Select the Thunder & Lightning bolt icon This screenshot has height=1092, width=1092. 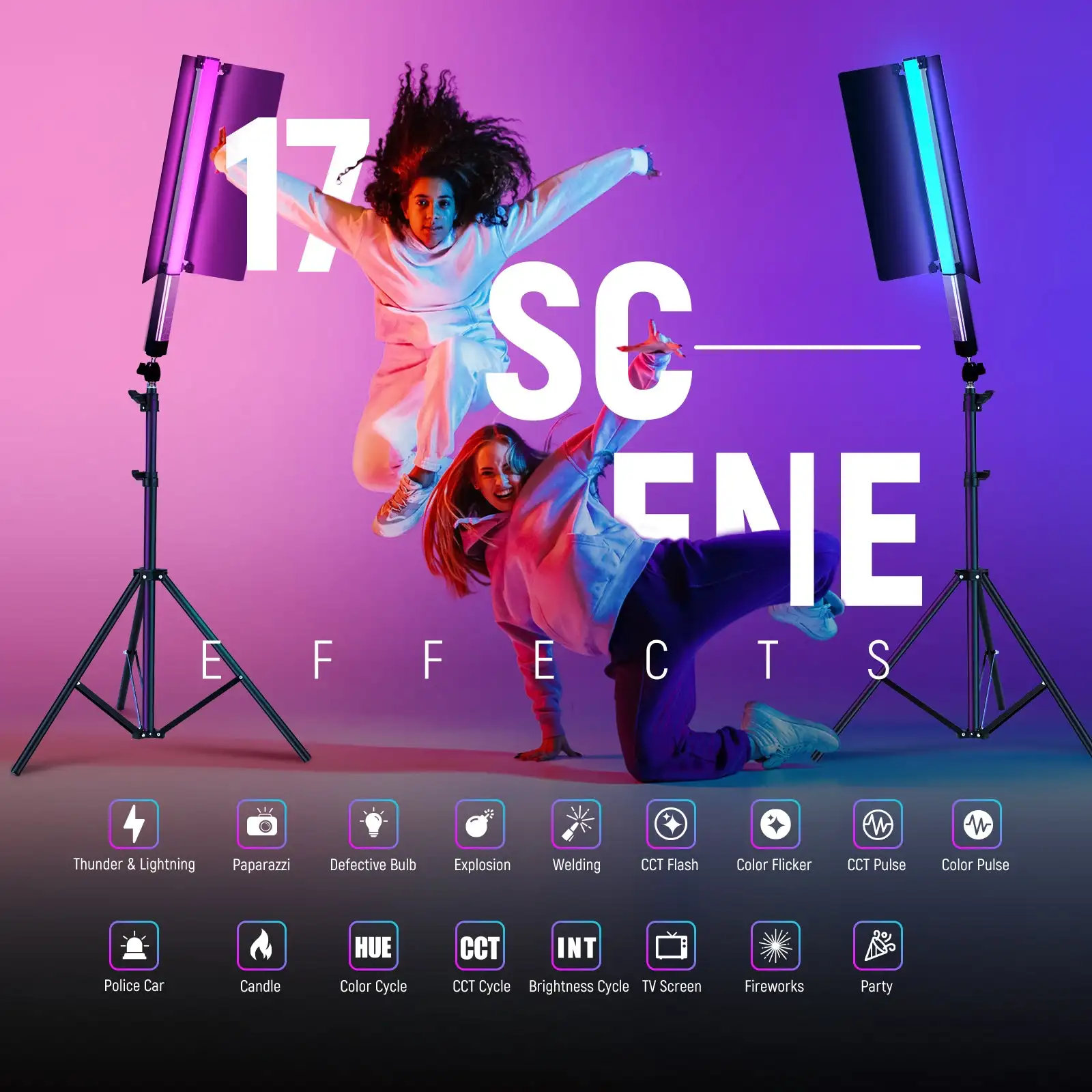(x=134, y=824)
